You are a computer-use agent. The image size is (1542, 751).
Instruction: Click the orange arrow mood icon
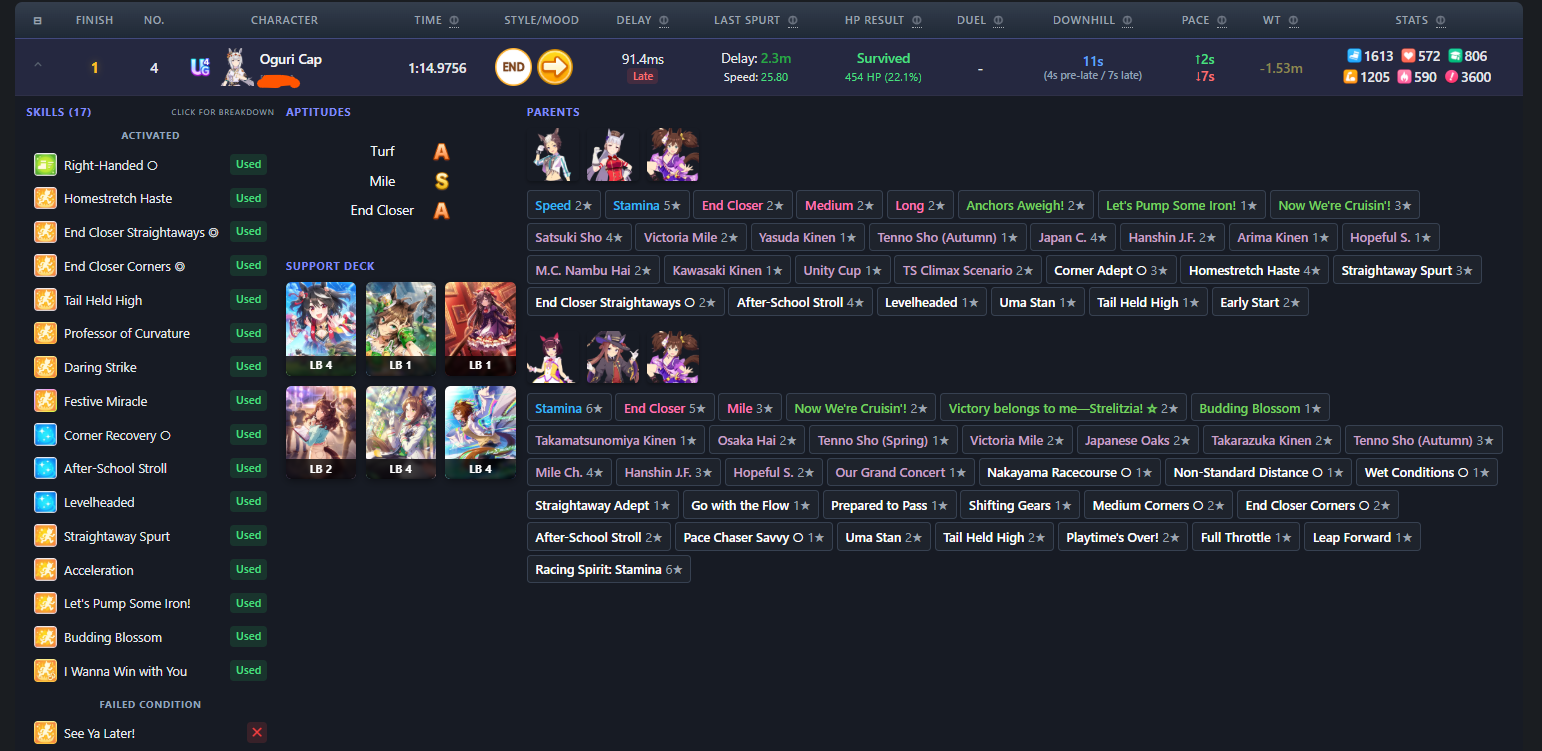(x=555, y=68)
